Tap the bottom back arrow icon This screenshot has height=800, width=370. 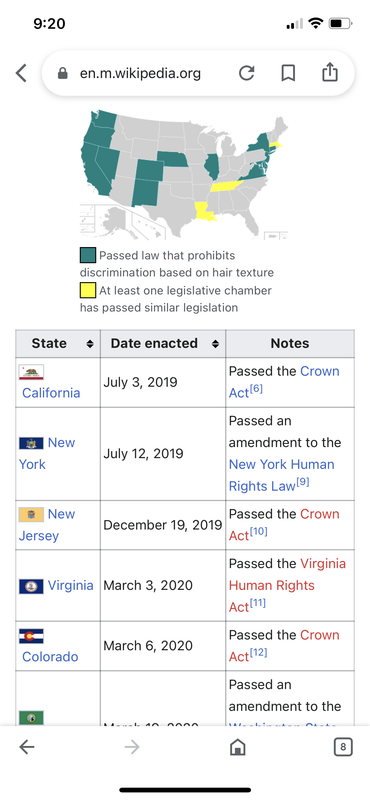pos(27,747)
